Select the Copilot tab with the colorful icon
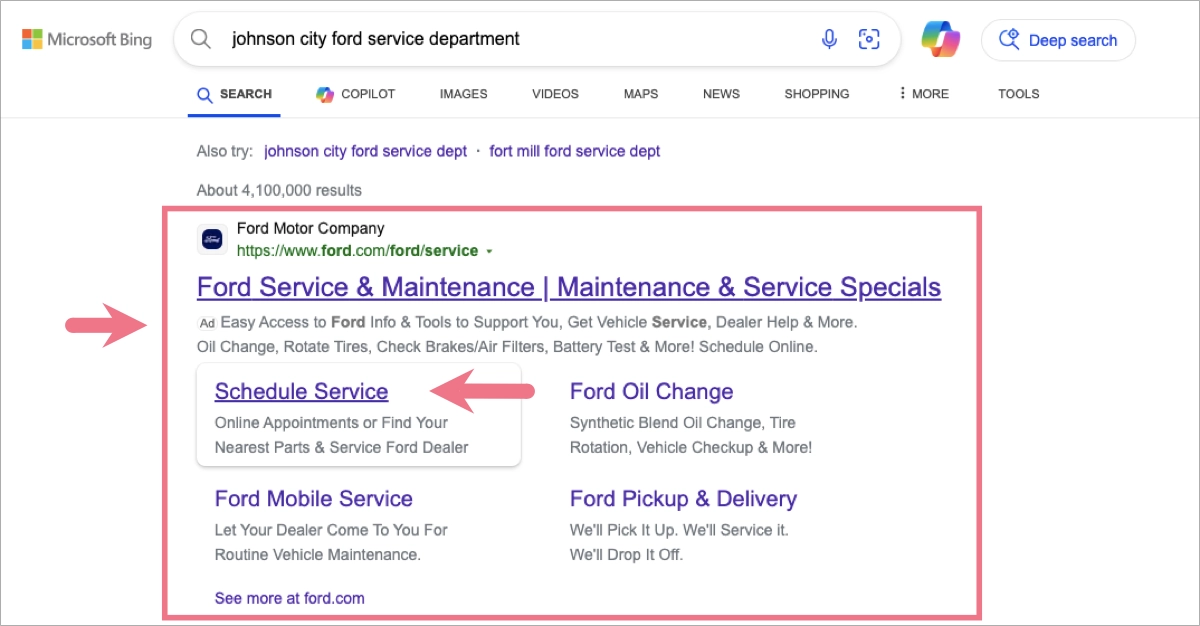The width and height of the screenshot is (1200, 626). pos(354,93)
